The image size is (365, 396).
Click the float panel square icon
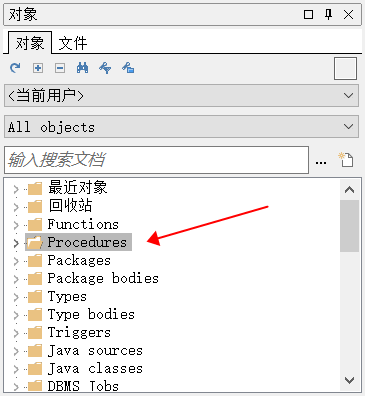pos(308,14)
